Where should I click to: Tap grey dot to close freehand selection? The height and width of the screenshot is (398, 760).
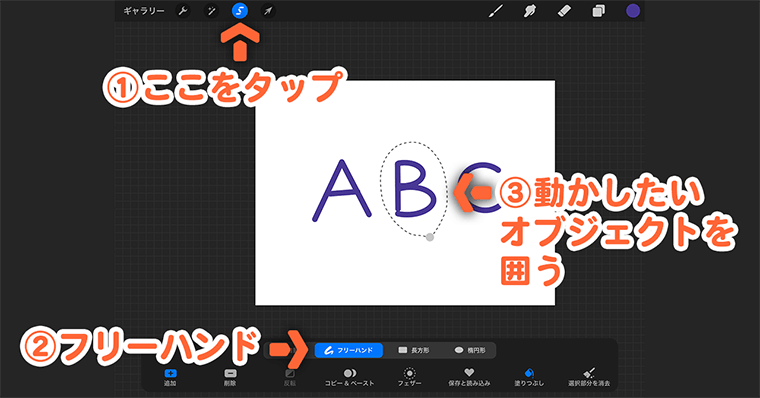coord(429,237)
